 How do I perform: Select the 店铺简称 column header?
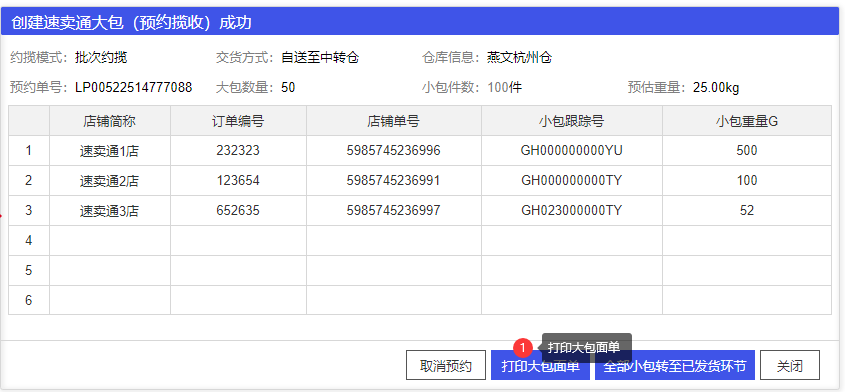click(110, 121)
